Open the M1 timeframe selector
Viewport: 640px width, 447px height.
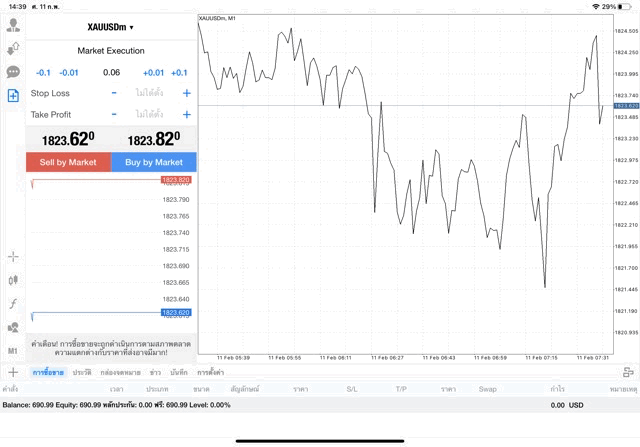coord(13,351)
